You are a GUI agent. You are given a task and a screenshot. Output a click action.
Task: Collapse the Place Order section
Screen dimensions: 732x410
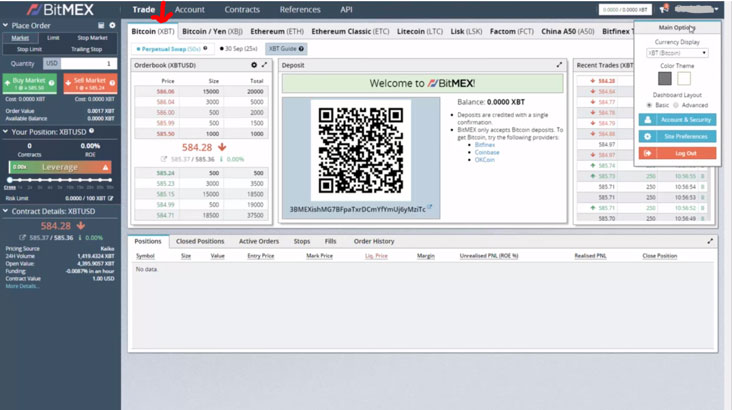coord(5,25)
